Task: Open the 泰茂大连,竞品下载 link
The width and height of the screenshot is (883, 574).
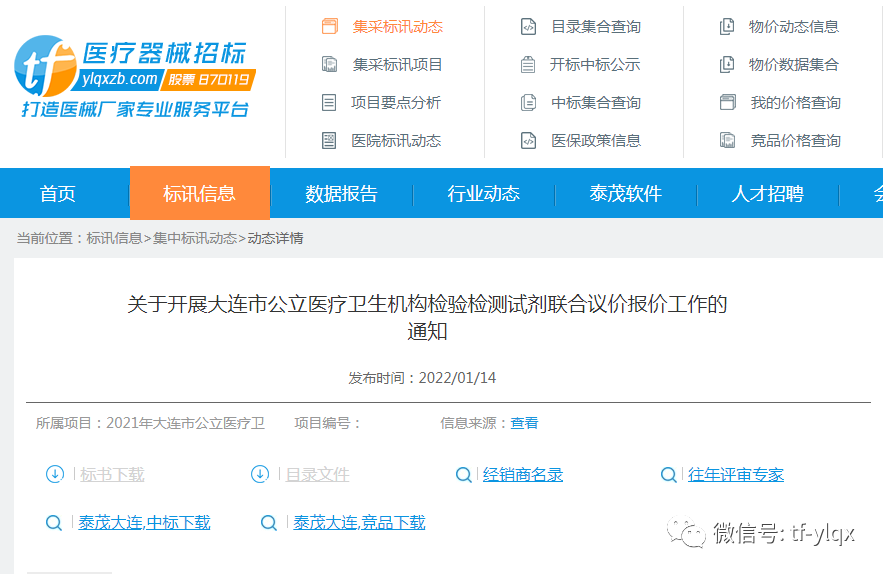Action: point(359,522)
